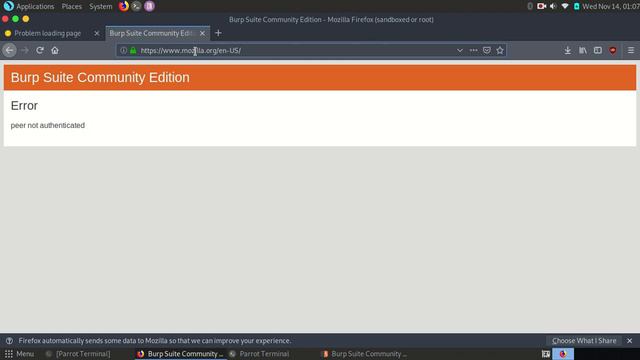Viewport: 640px width, 360px height.
Task: Dismiss the Firefox data notification bar
Action: [x=629, y=340]
